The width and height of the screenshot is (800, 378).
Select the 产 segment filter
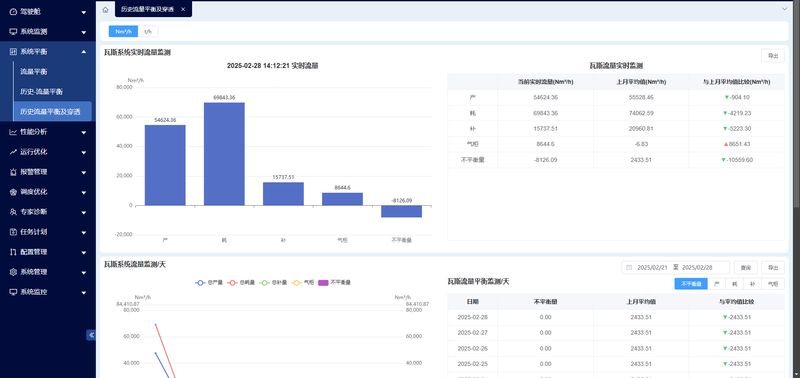click(716, 284)
